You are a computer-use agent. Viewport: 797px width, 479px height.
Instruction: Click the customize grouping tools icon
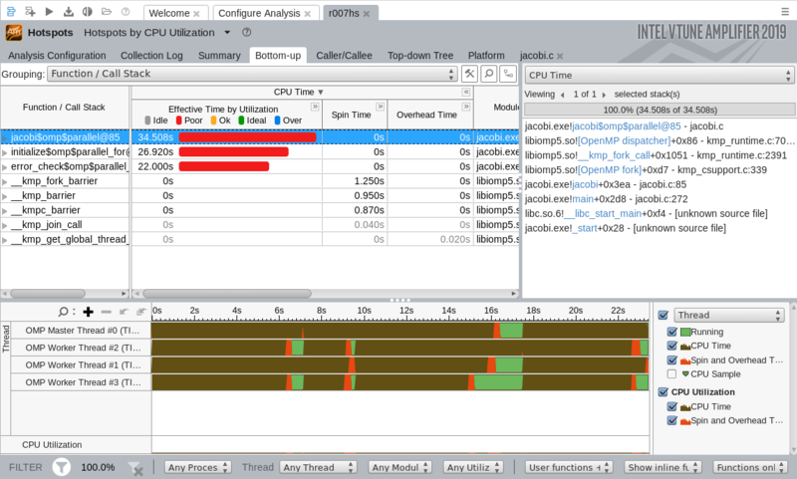[469, 74]
